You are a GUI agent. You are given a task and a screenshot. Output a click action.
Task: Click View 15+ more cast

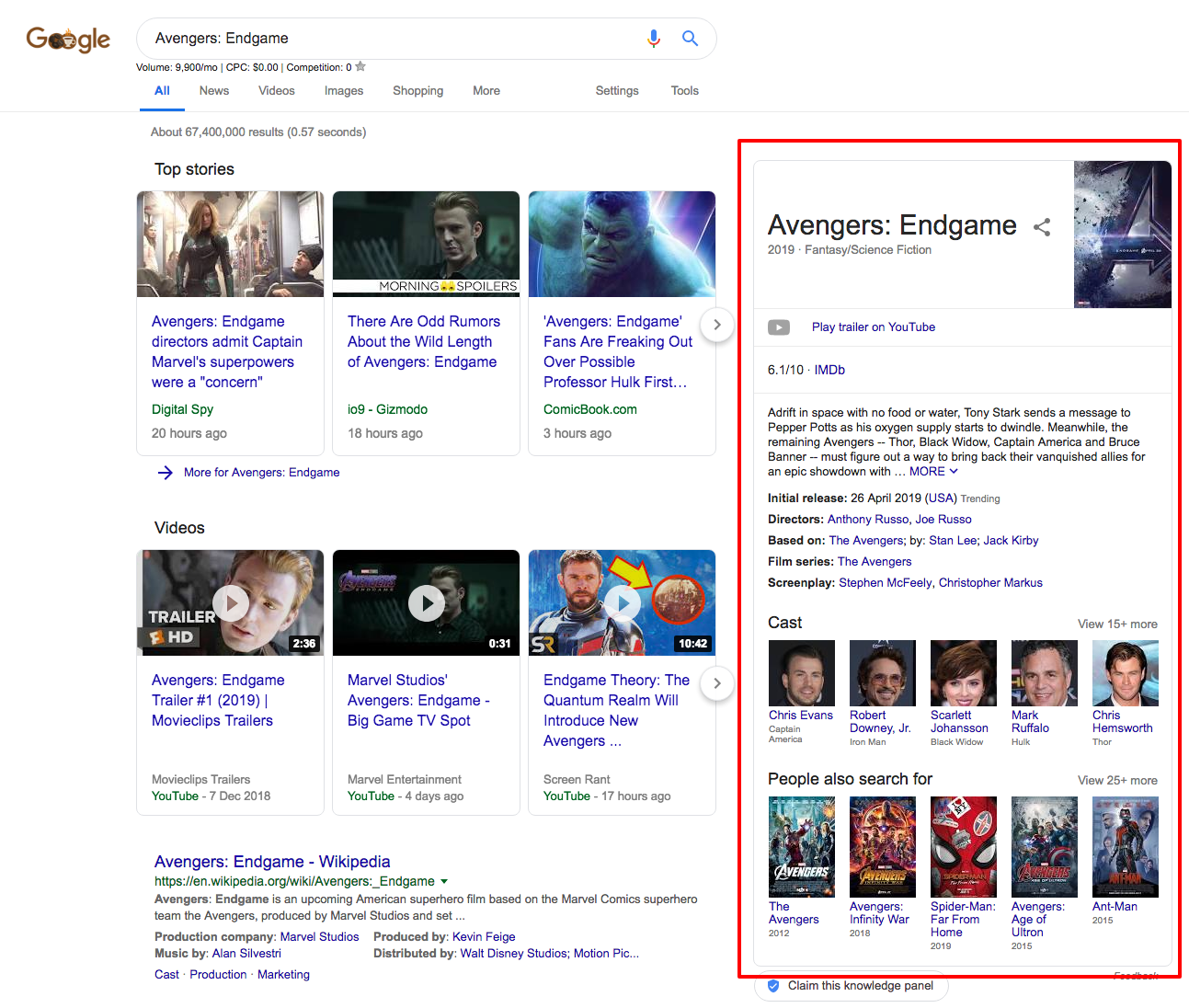click(1117, 624)
